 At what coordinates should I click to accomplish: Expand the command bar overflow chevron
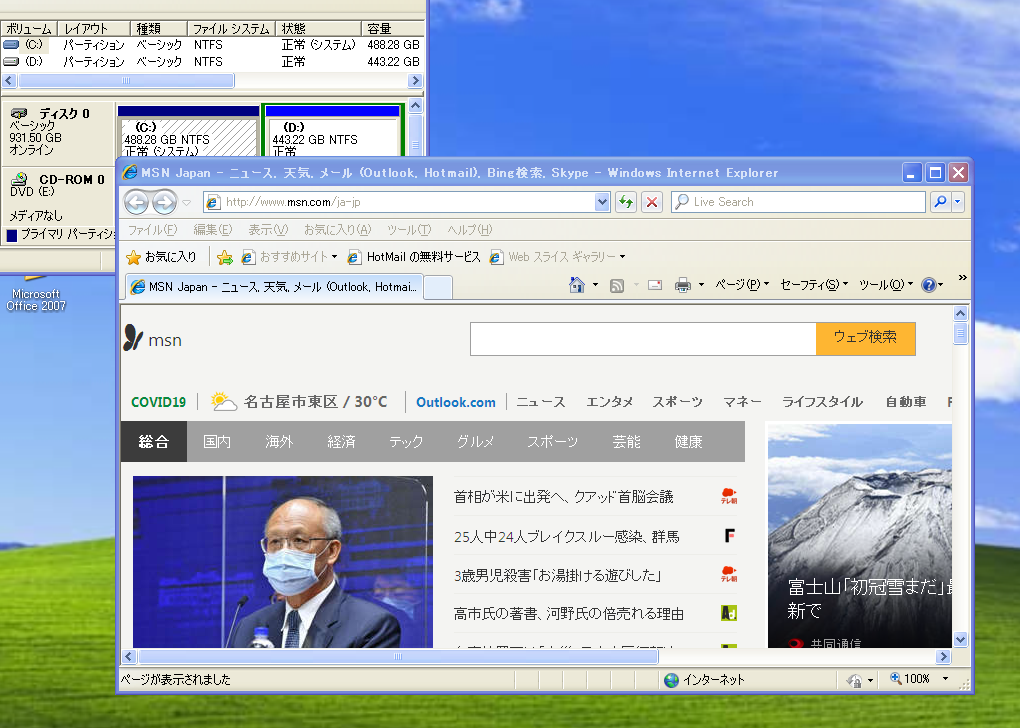pyautogui.click(x=962, y=278)
